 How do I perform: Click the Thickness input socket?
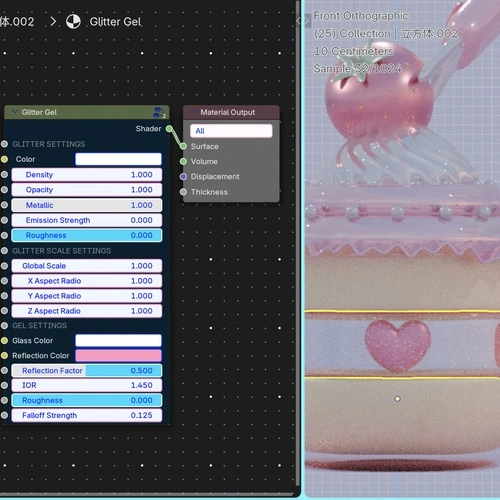tap(183, 192)
